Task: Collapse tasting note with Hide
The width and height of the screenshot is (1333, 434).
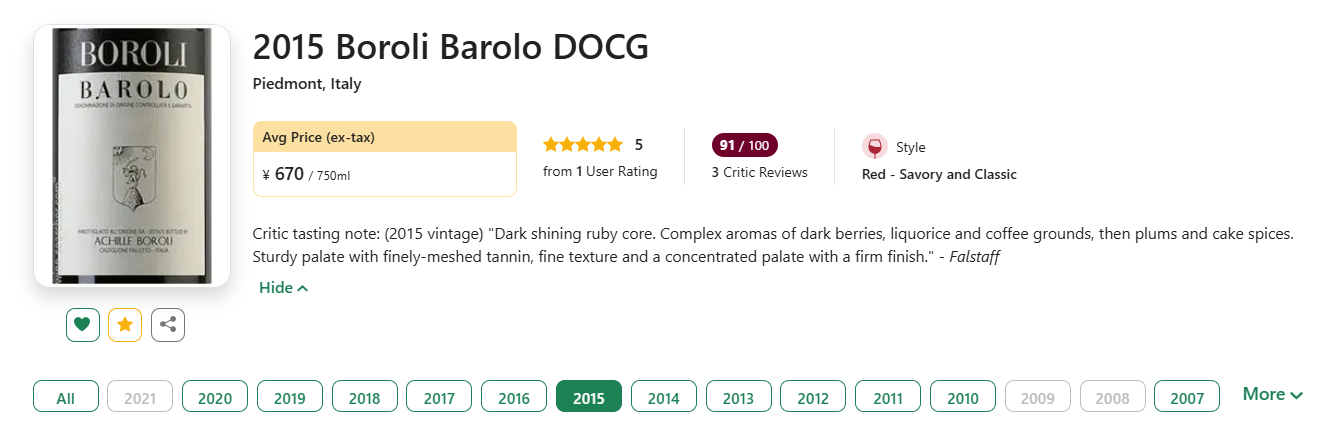Action: [283, 288]
